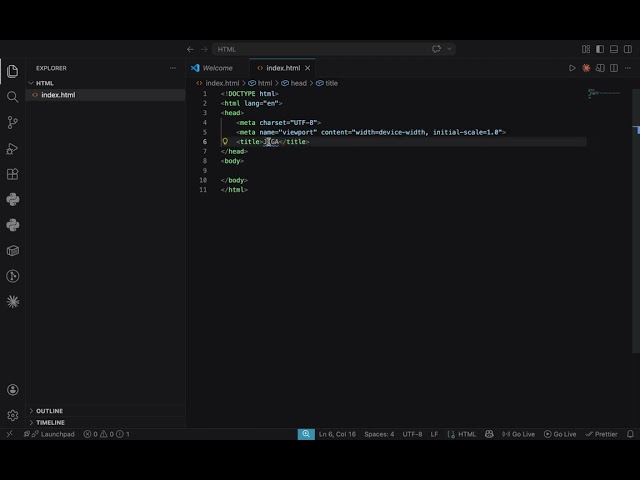The image size is (640, 480).
Task: Click the Copilot status icon in status bar
Action: 489,434
